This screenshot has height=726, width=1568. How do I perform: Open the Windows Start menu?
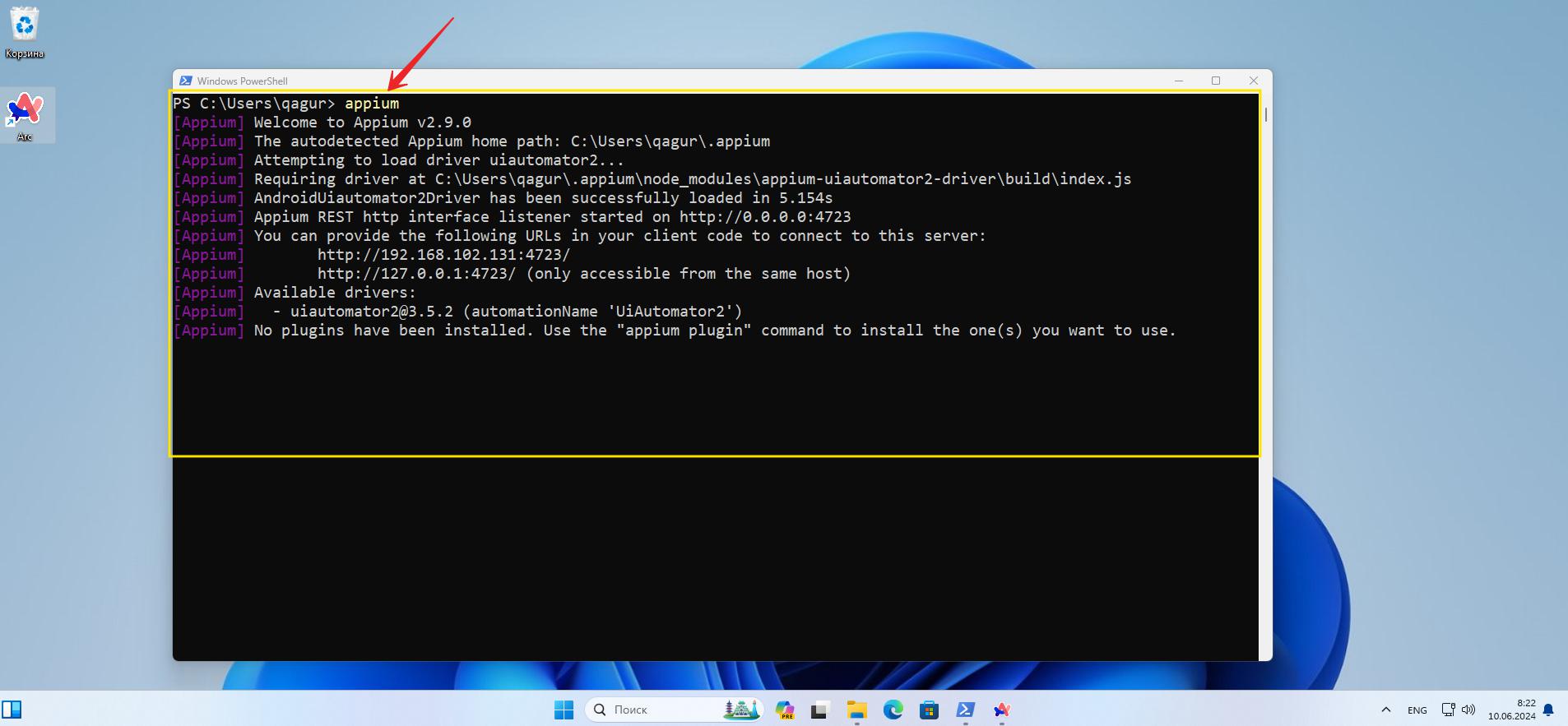pyautogui.click(x=564, y=710)
